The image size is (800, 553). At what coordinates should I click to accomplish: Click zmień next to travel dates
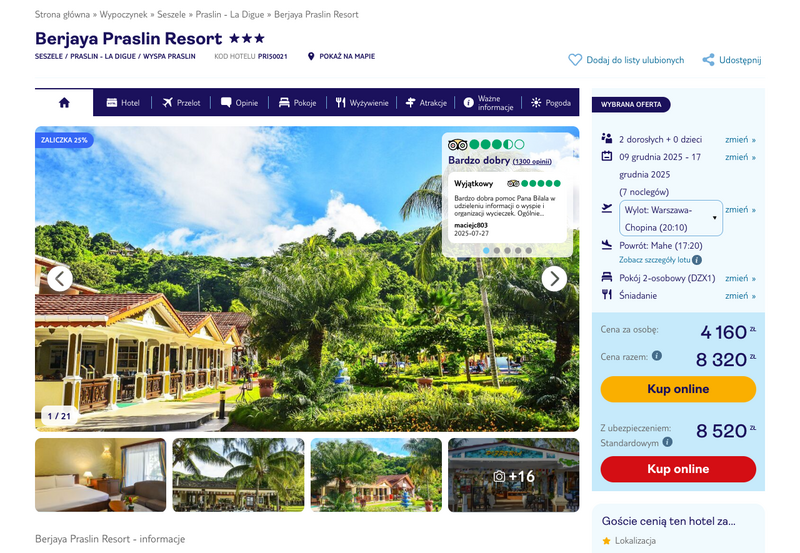[740, 157]
